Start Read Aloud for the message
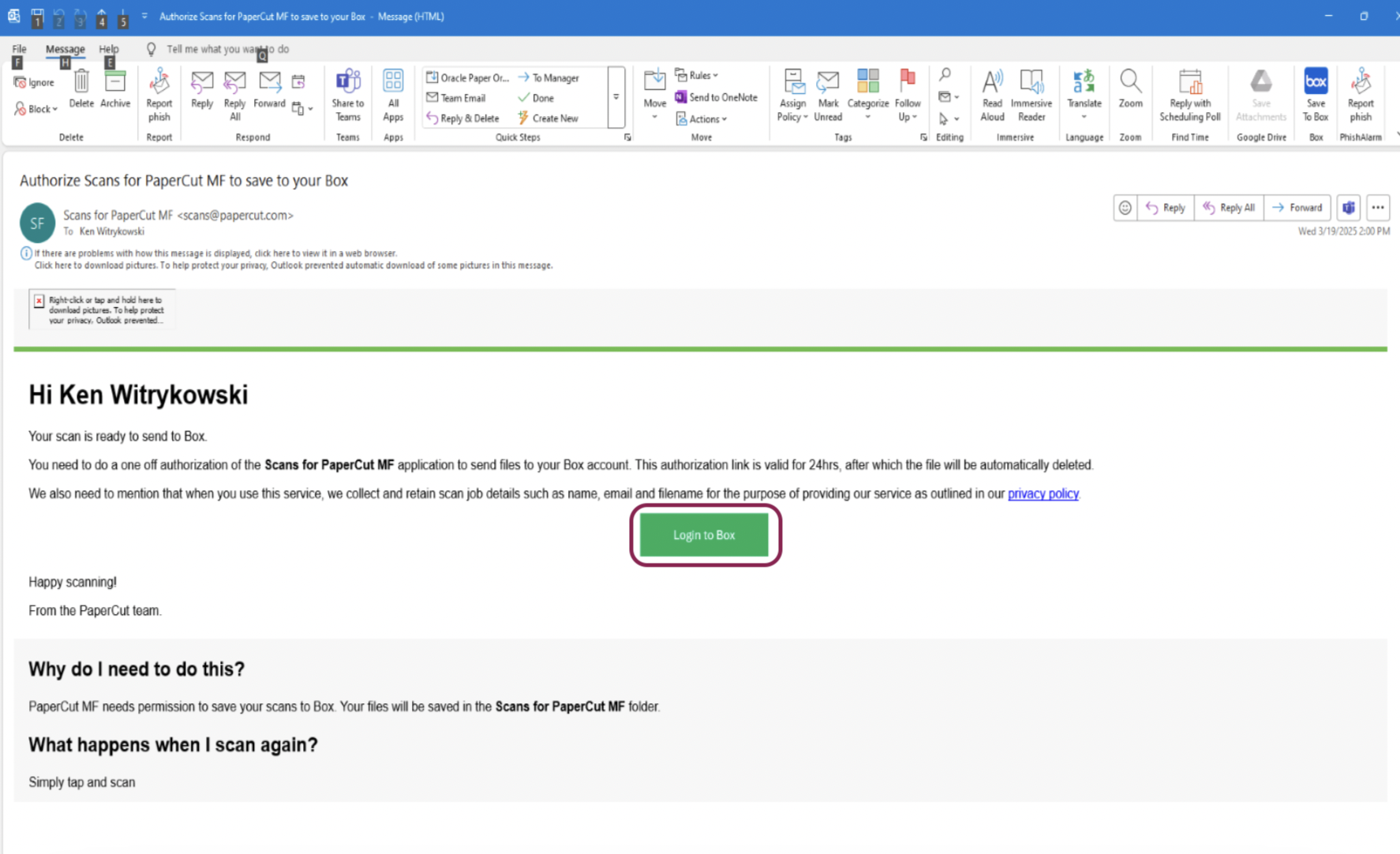 pyautogui.click(x=992, y=95)
